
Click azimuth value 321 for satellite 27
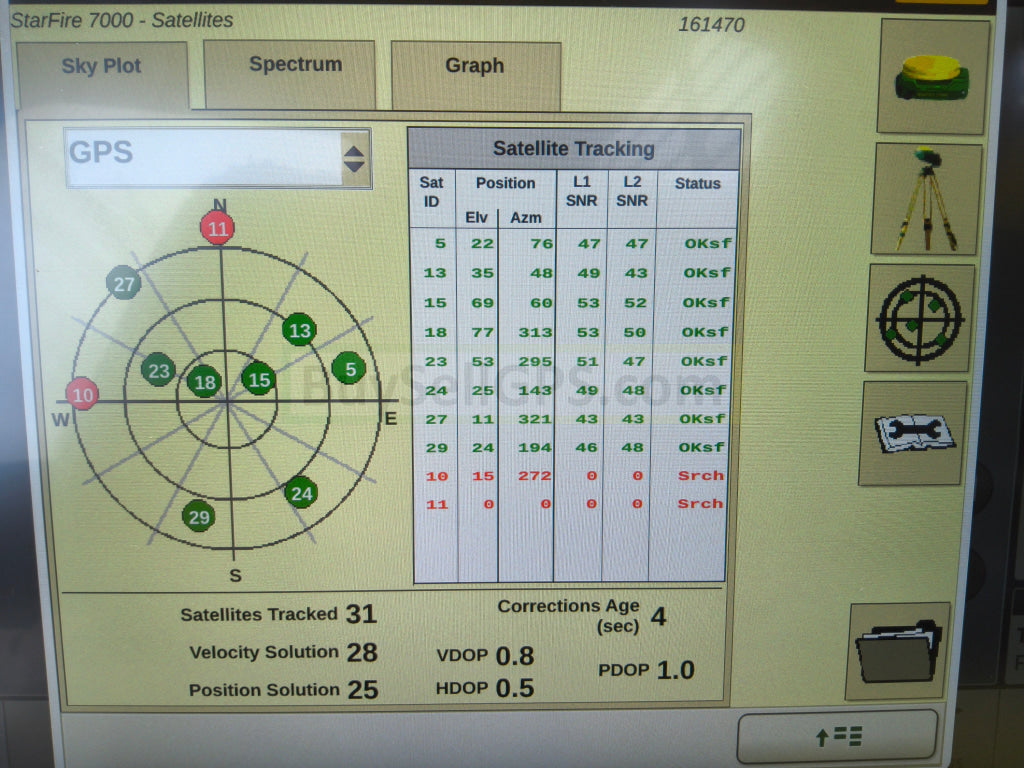click(535, 419)
